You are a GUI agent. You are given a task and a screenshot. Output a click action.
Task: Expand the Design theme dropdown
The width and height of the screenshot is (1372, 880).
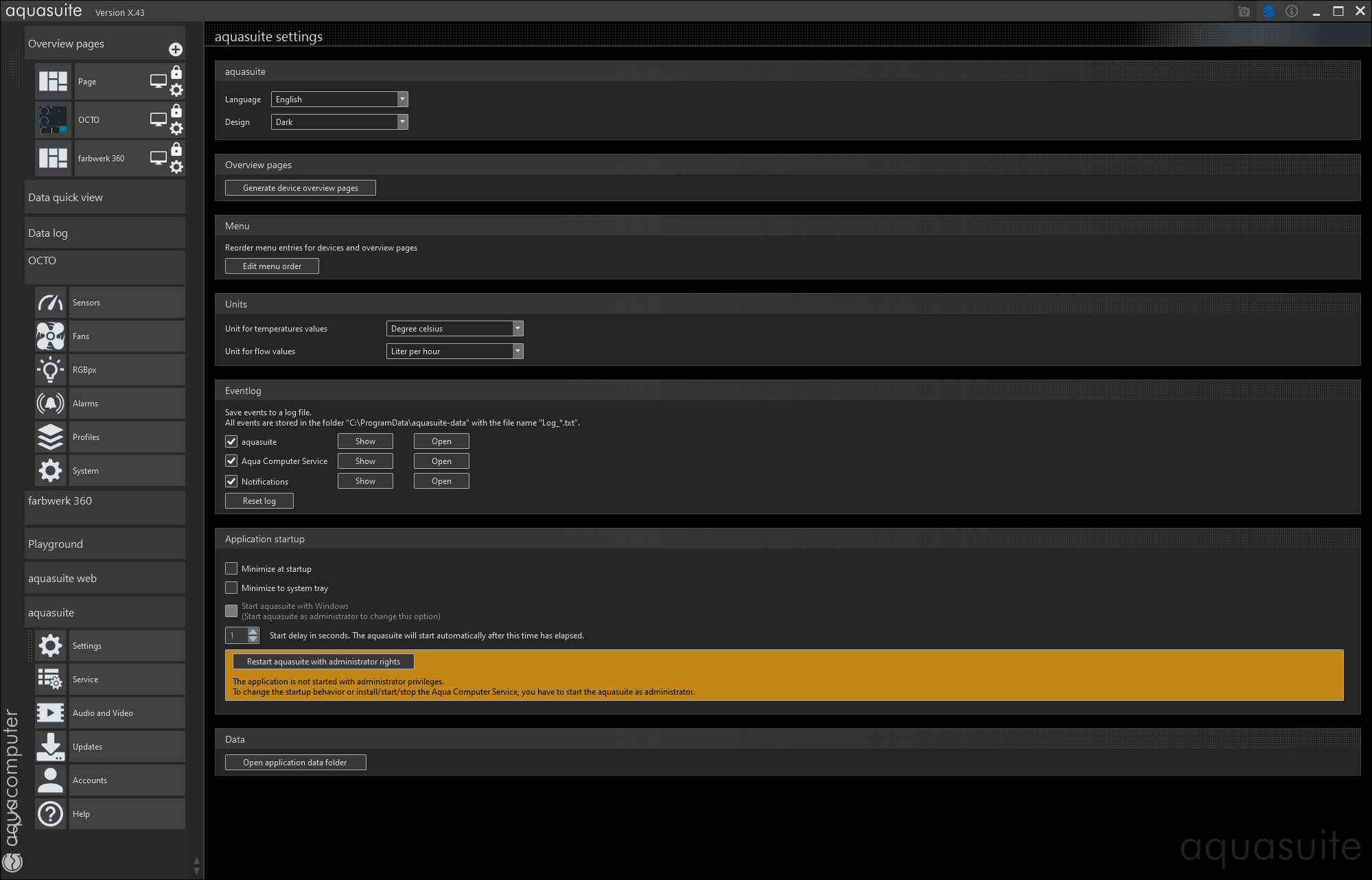coord(339,122)
